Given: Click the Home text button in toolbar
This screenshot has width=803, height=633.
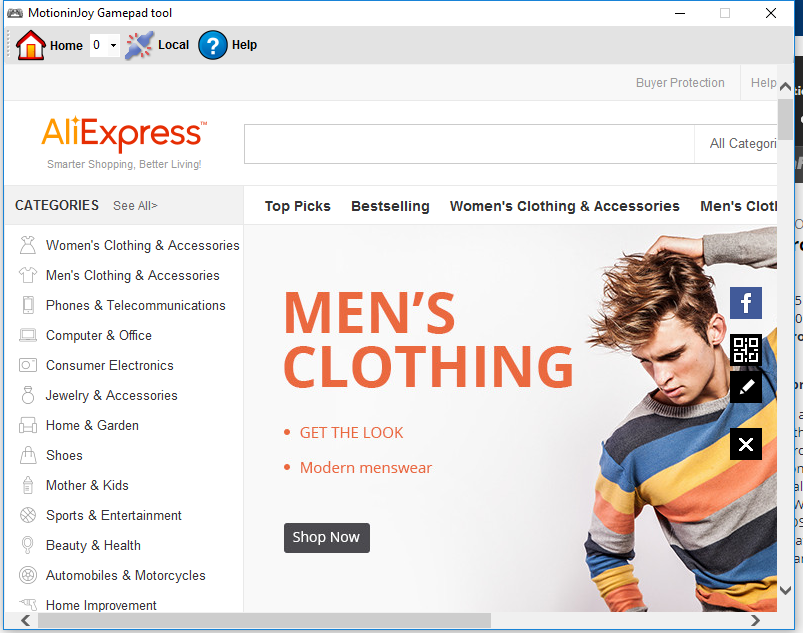Looking at the screenshot, I should (66, 46).
